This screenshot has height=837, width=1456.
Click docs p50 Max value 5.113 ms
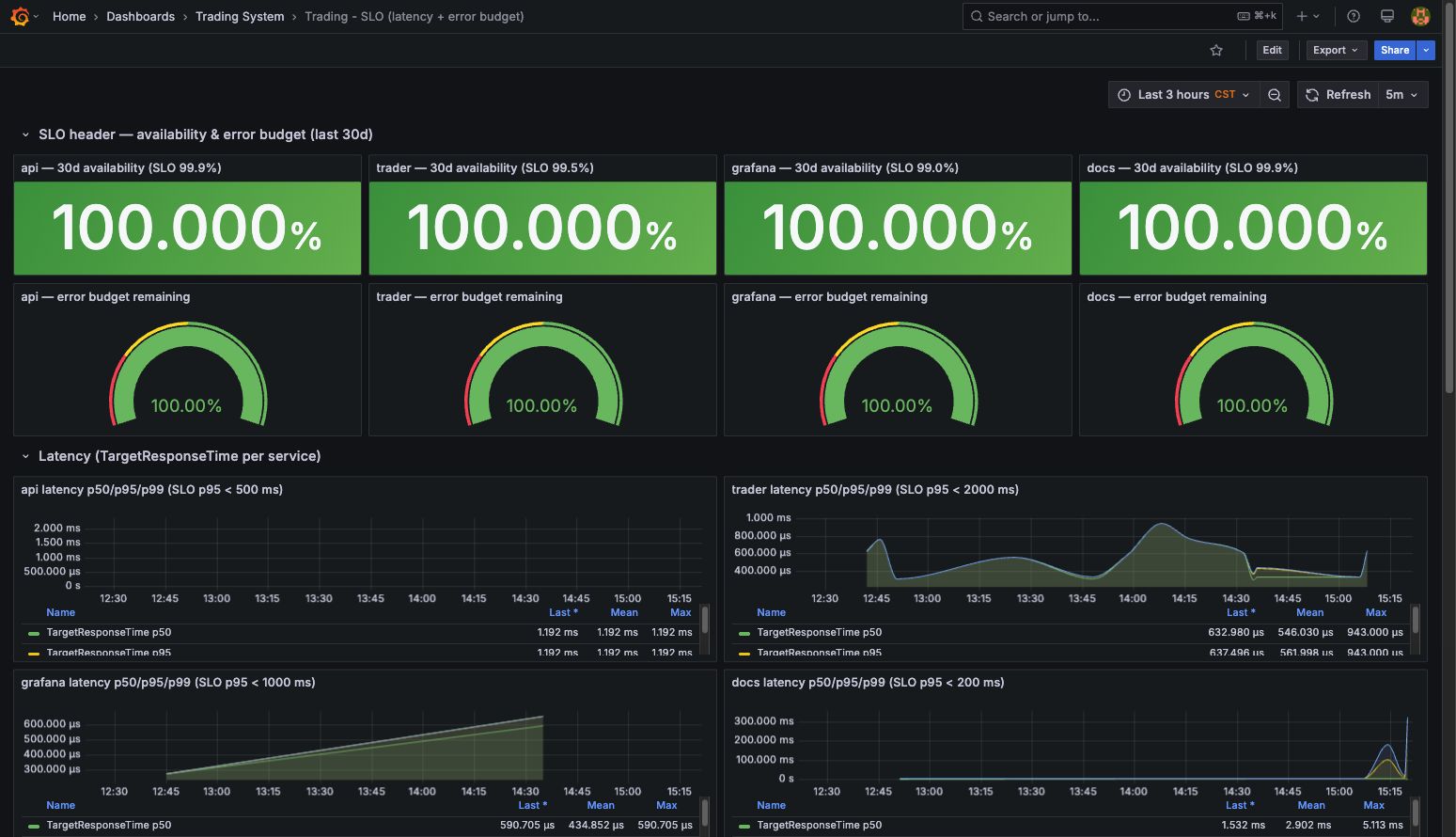pos(1383,825)
